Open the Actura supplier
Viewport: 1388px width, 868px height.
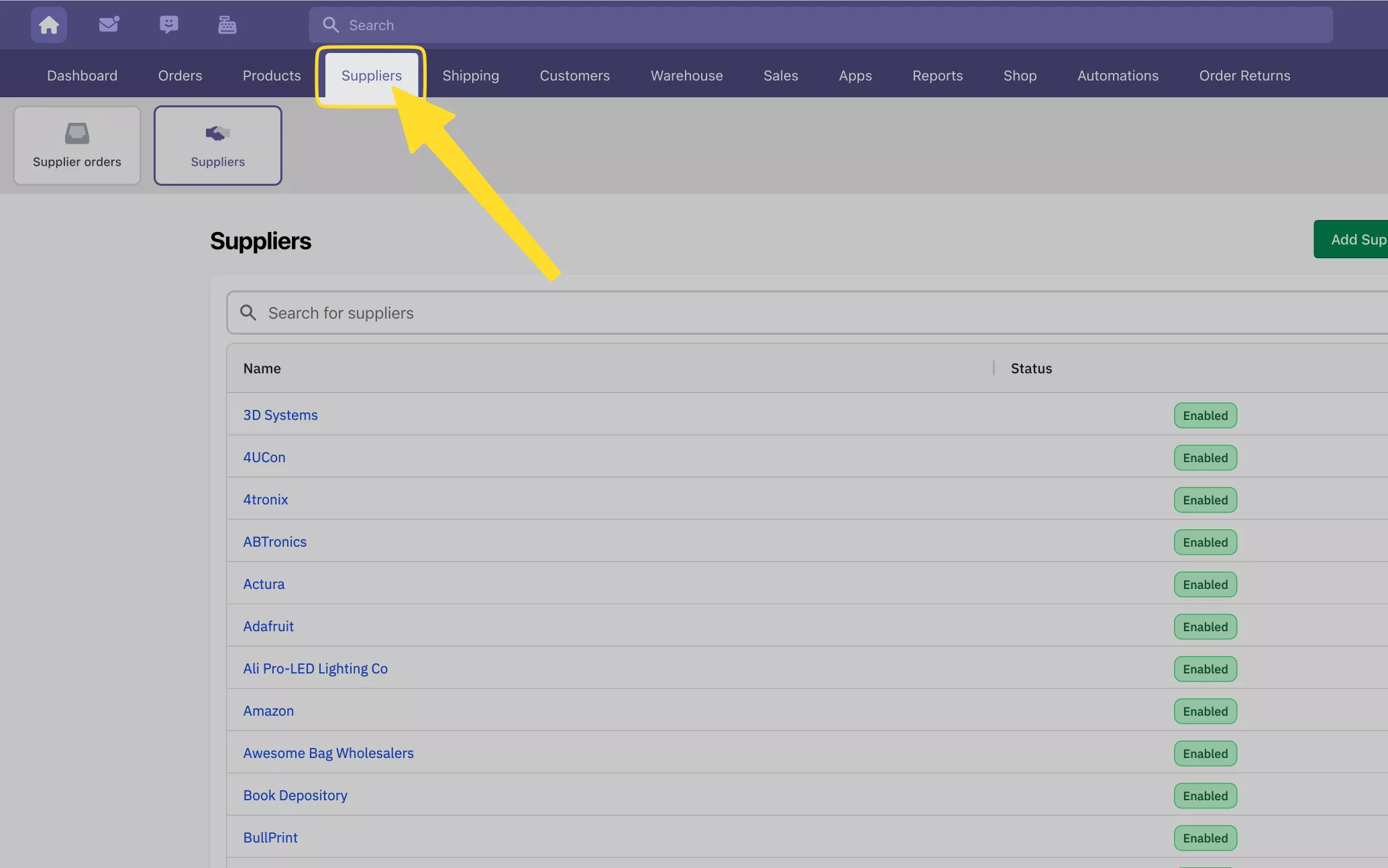coord(264,584)
